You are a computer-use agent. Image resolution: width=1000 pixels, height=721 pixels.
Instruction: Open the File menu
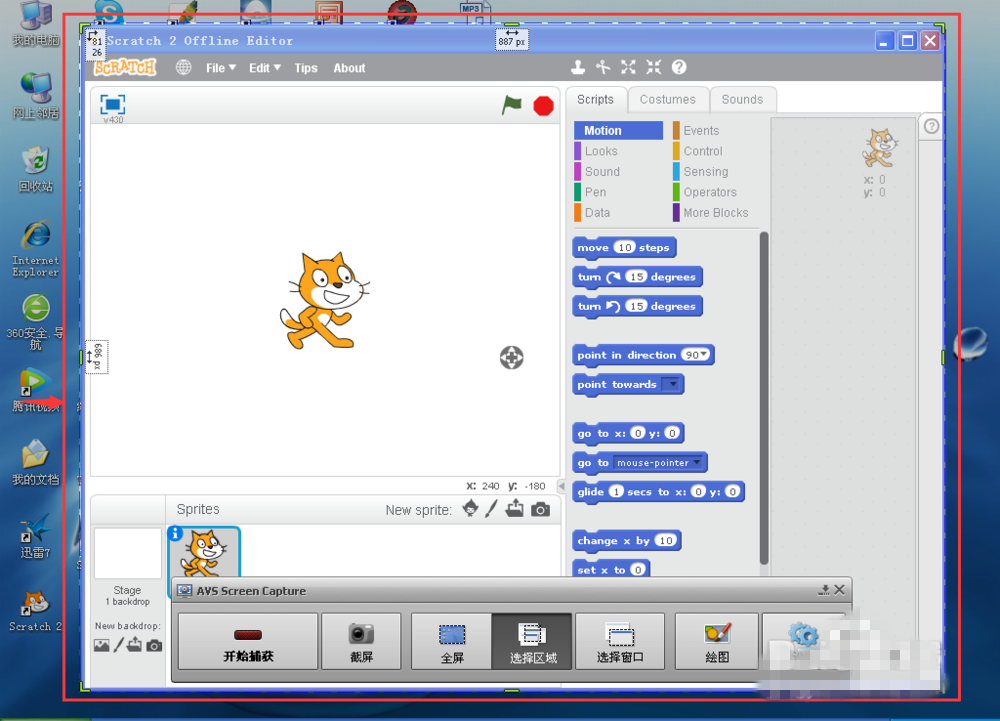click(220, 68)
